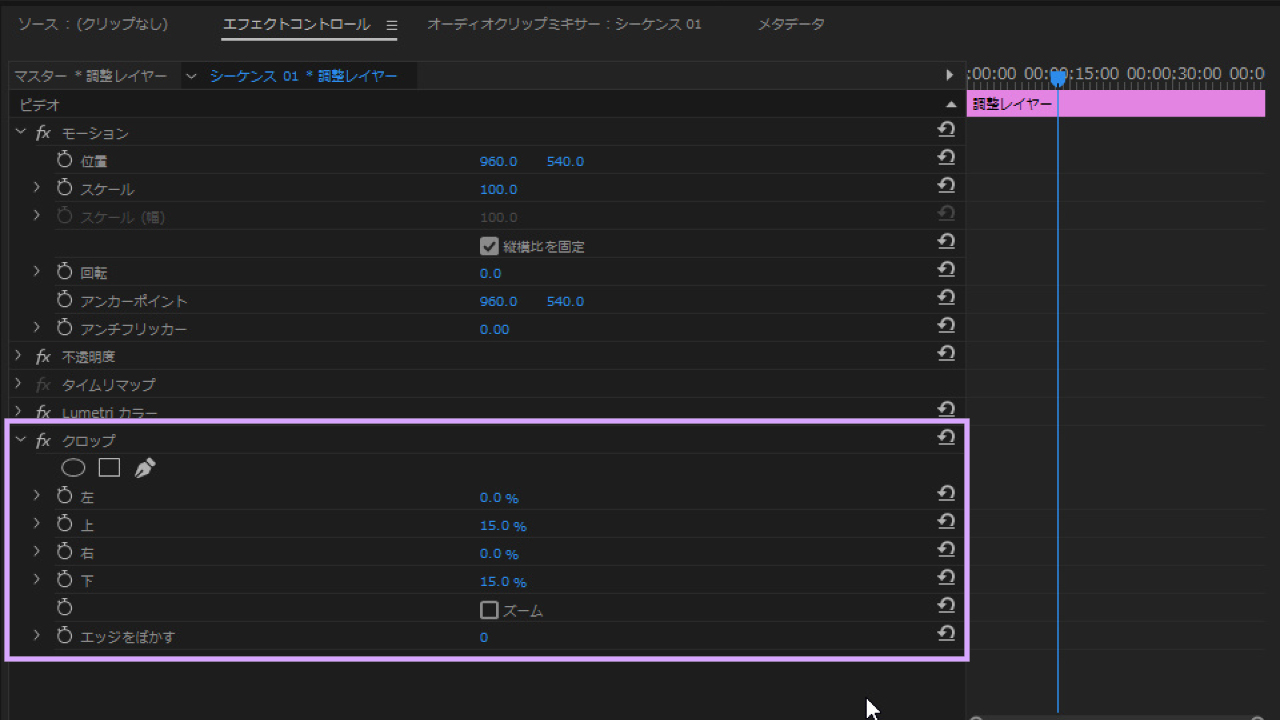This screenshot has width=1280, height=720.
Task: Reset the クロップ 下 value
Action: pos(946,577)
